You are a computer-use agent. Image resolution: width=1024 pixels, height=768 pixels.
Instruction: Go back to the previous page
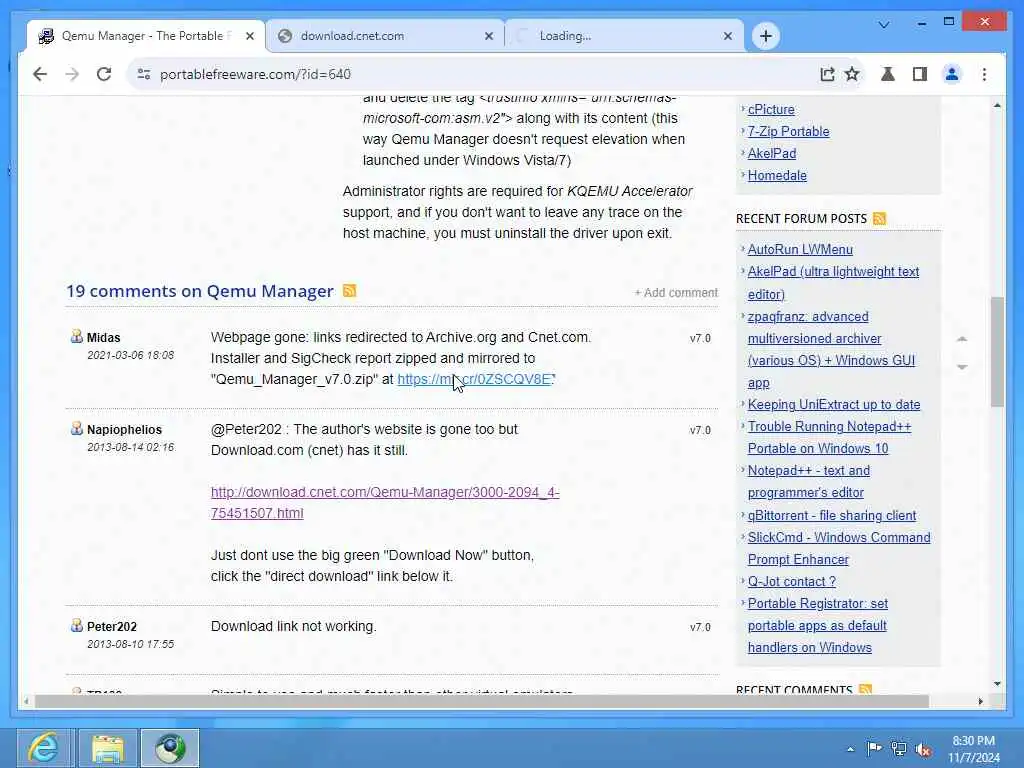pyautogui.click(x=40, y=74)
